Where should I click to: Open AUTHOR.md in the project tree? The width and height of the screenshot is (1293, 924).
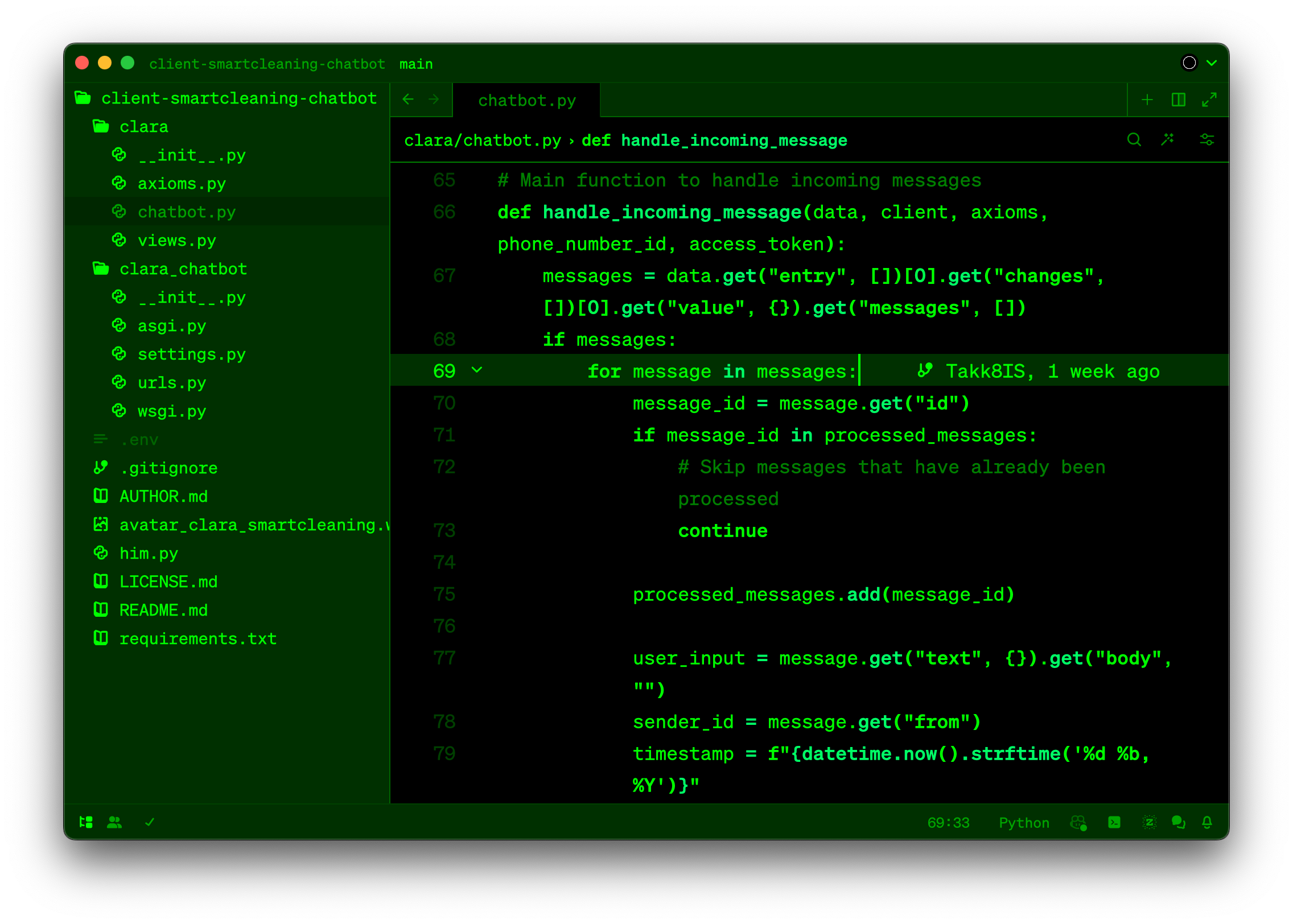click(x=227, y=496)
